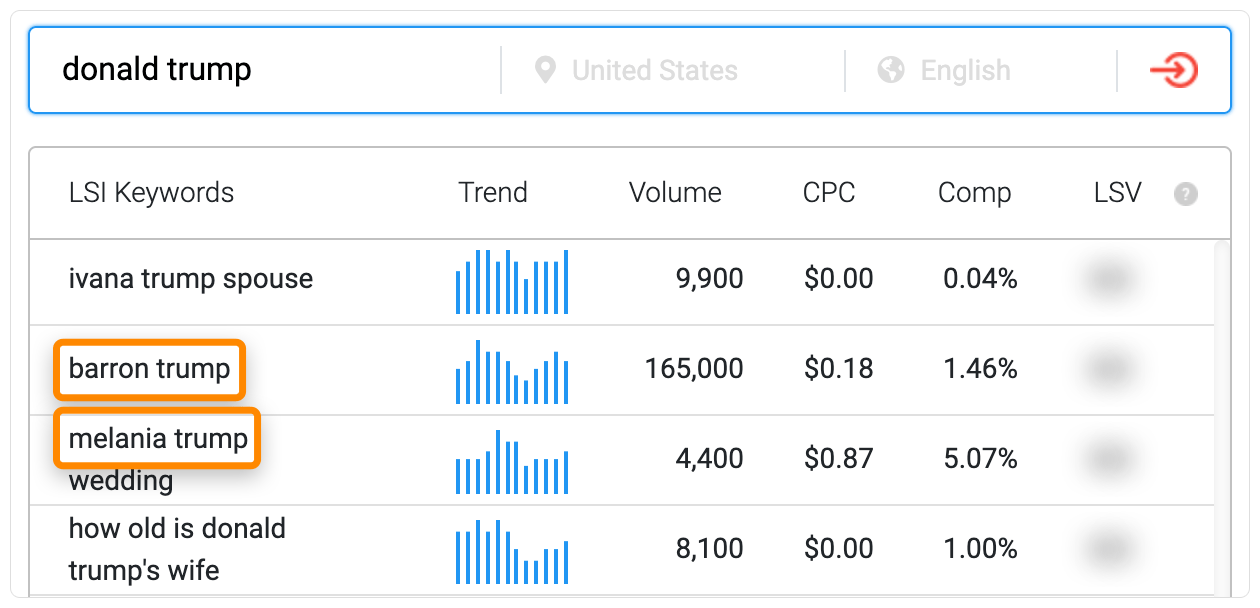Sort by the Comp column header
Viewport: 1260px width, 608px height.
pyautogui.click(x=974, y=193)
